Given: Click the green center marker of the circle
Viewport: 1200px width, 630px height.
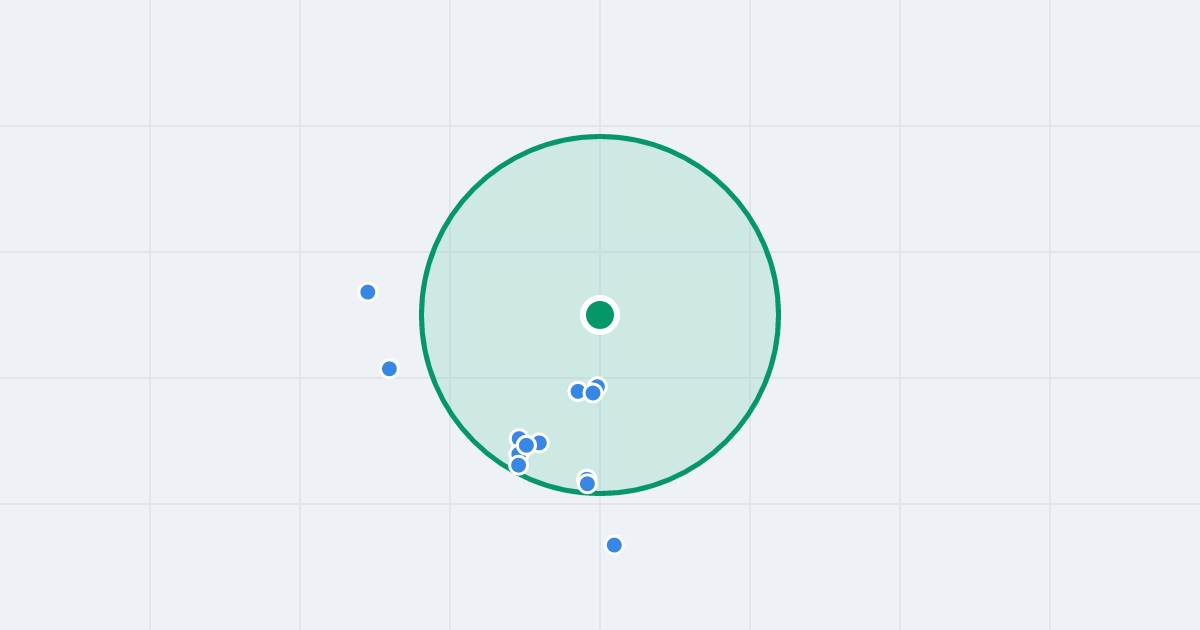Looking at the screenshot, I should pos(600,315).
